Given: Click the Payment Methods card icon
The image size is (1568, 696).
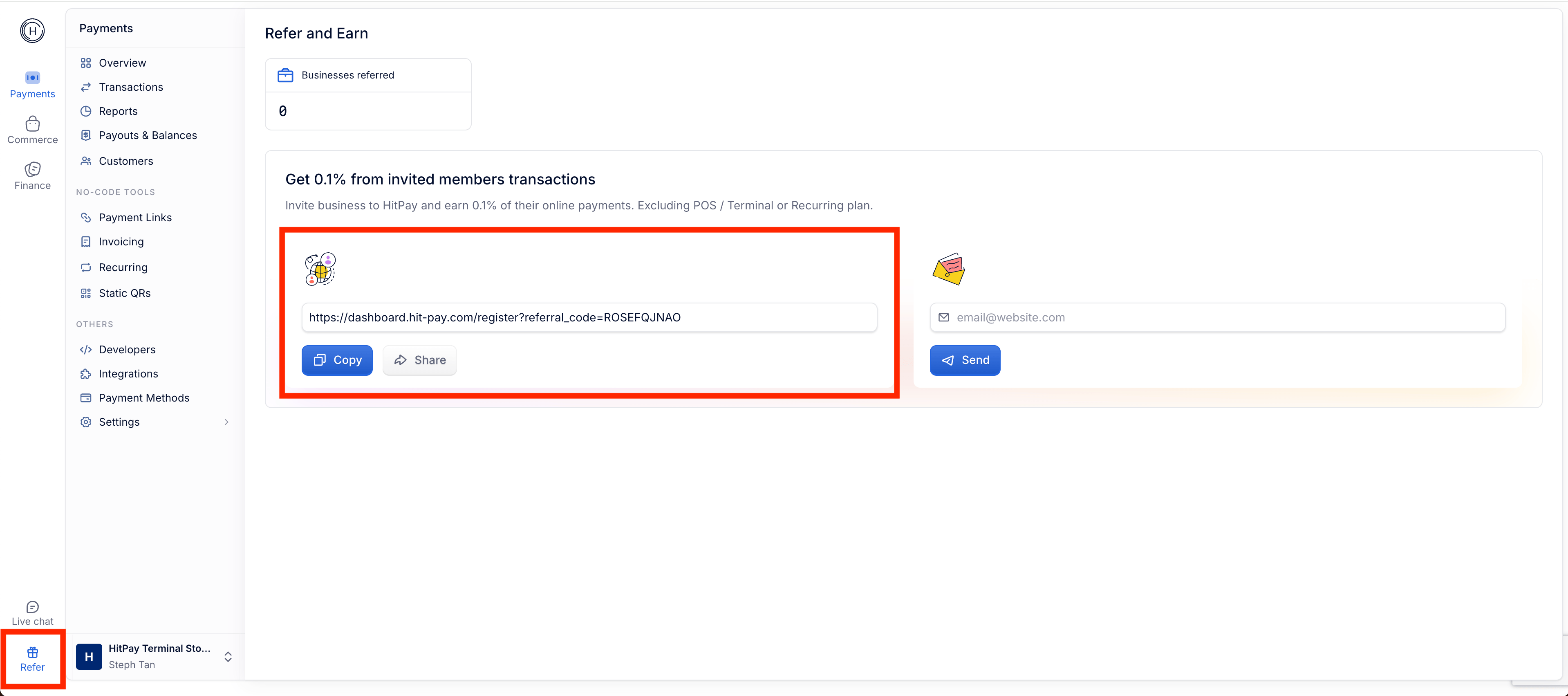Looking at the screenshot, I should point(86,397).
